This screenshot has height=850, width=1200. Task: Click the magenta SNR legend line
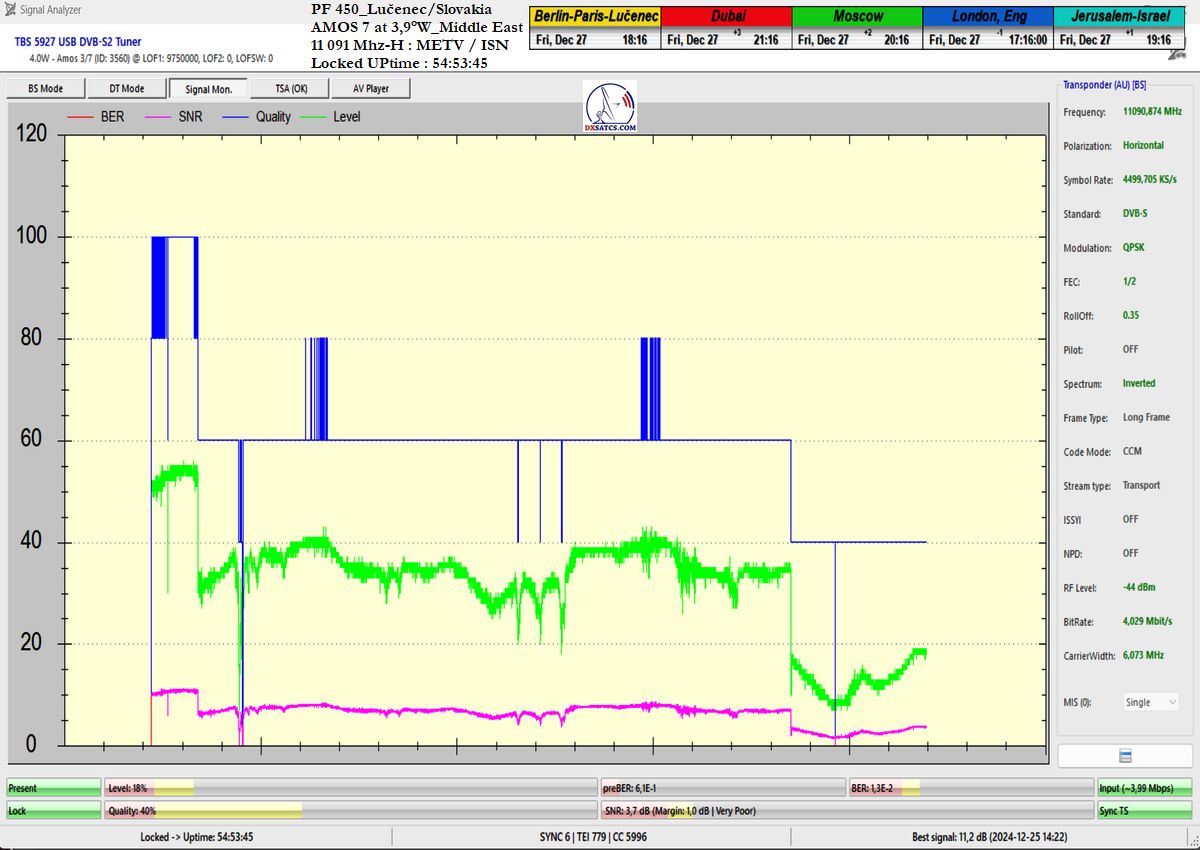click(x=157, y=117)
